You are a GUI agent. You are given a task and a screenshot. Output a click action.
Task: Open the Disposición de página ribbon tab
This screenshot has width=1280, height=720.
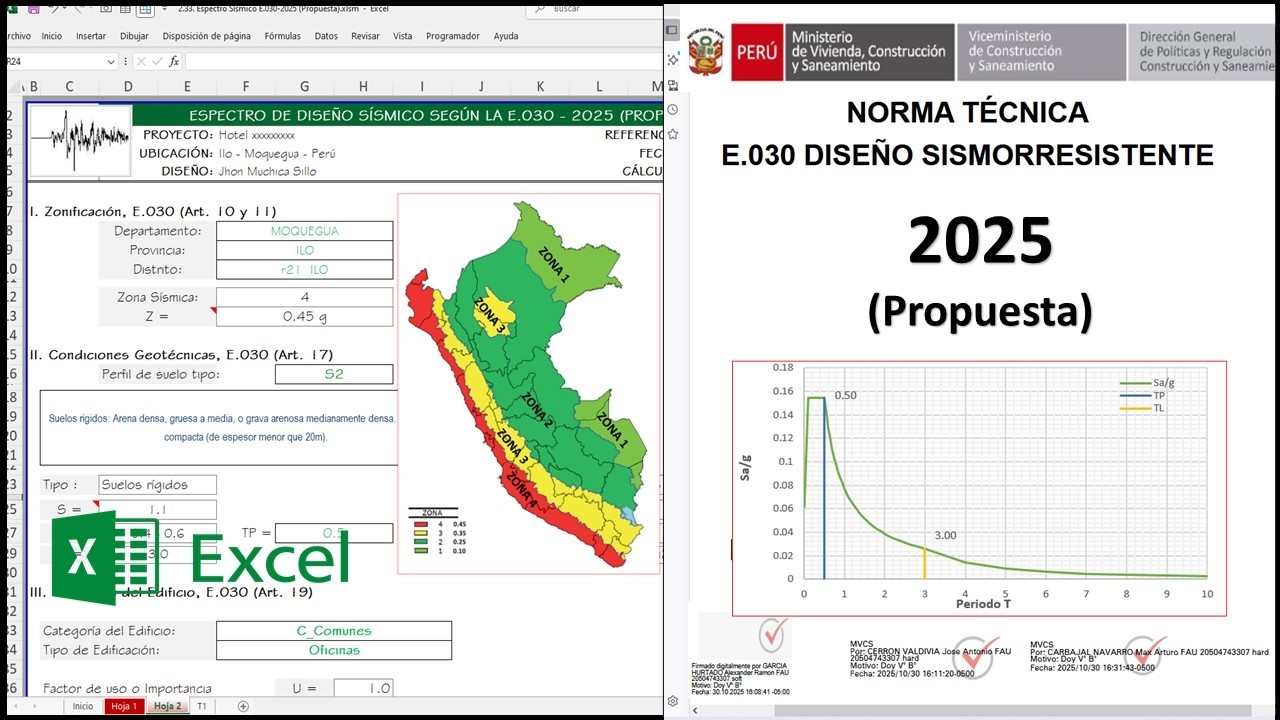(x=206, y=36)
